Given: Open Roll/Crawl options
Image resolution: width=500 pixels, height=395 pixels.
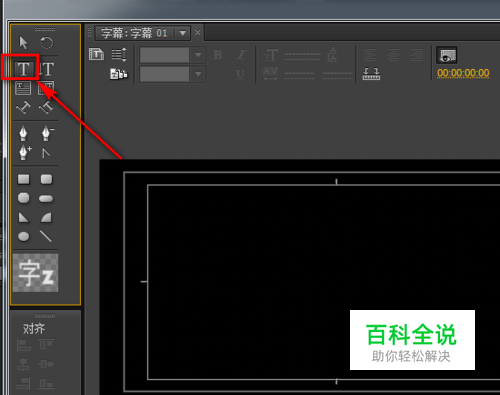Looking at the screenshot, I should 119,54.
